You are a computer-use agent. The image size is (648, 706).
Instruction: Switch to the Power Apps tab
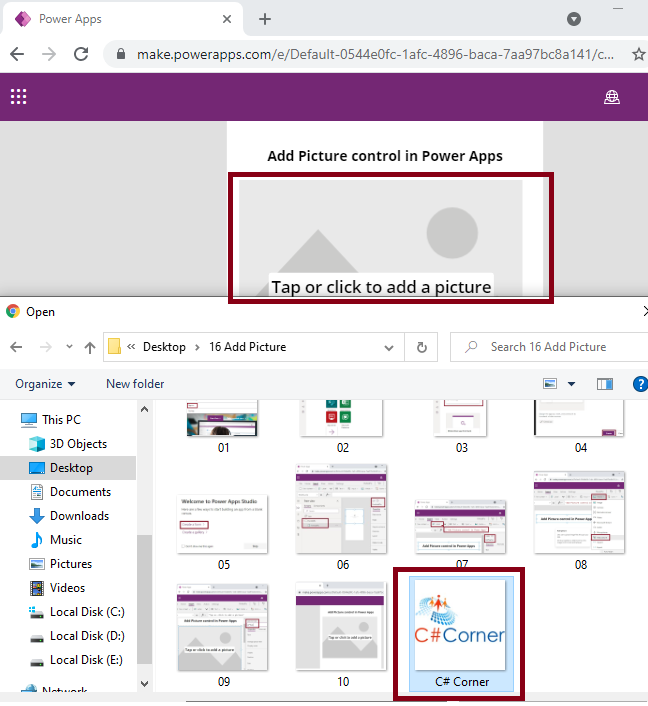122,19
